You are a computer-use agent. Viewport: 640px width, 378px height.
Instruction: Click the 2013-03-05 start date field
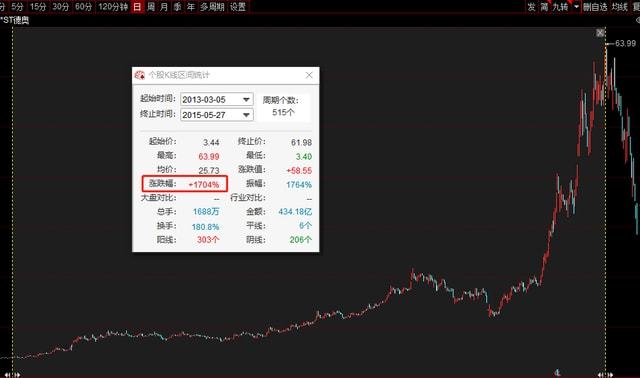coord(211,100)
